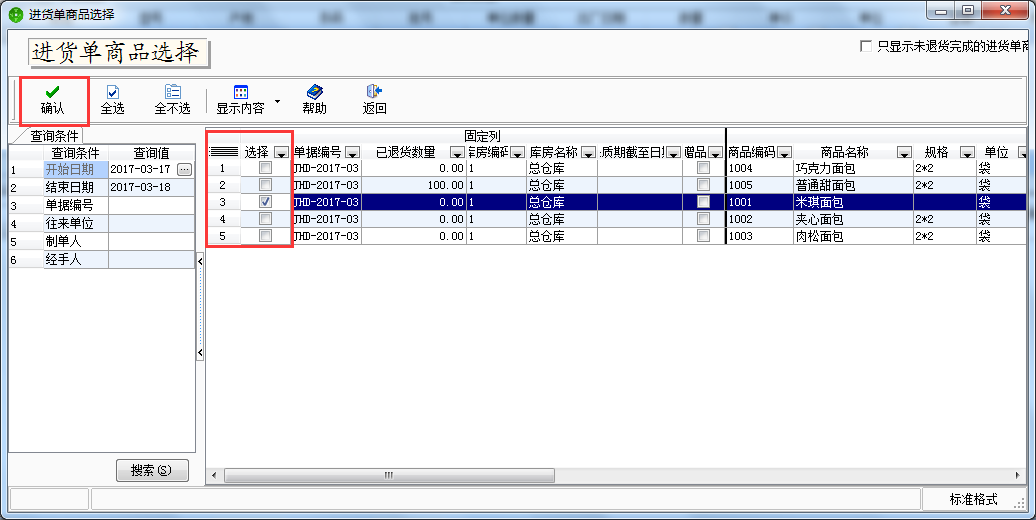Open the 帮助 help book icon
Viewport: 1036px width, 520px height.
point(314,92)
